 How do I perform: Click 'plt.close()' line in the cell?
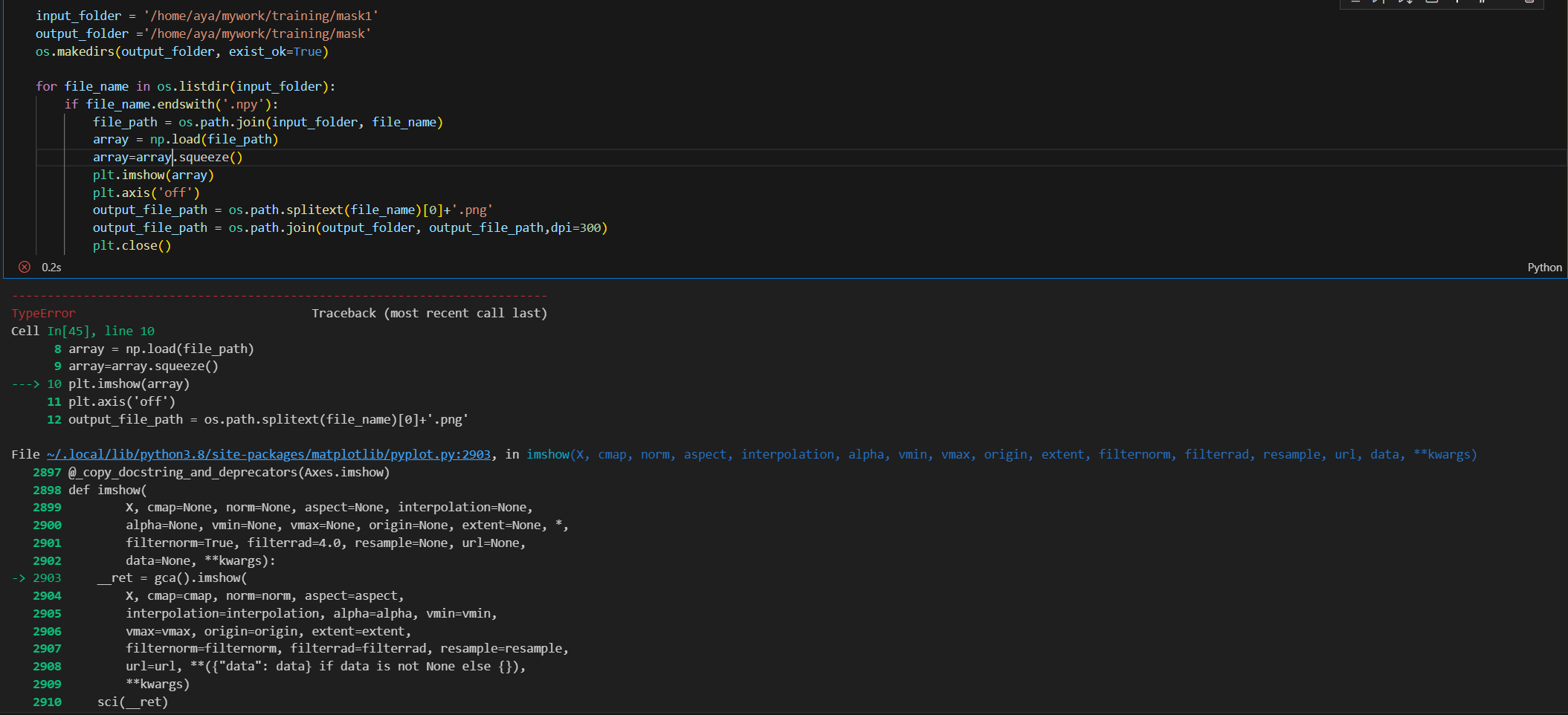(x=132, y=245)
